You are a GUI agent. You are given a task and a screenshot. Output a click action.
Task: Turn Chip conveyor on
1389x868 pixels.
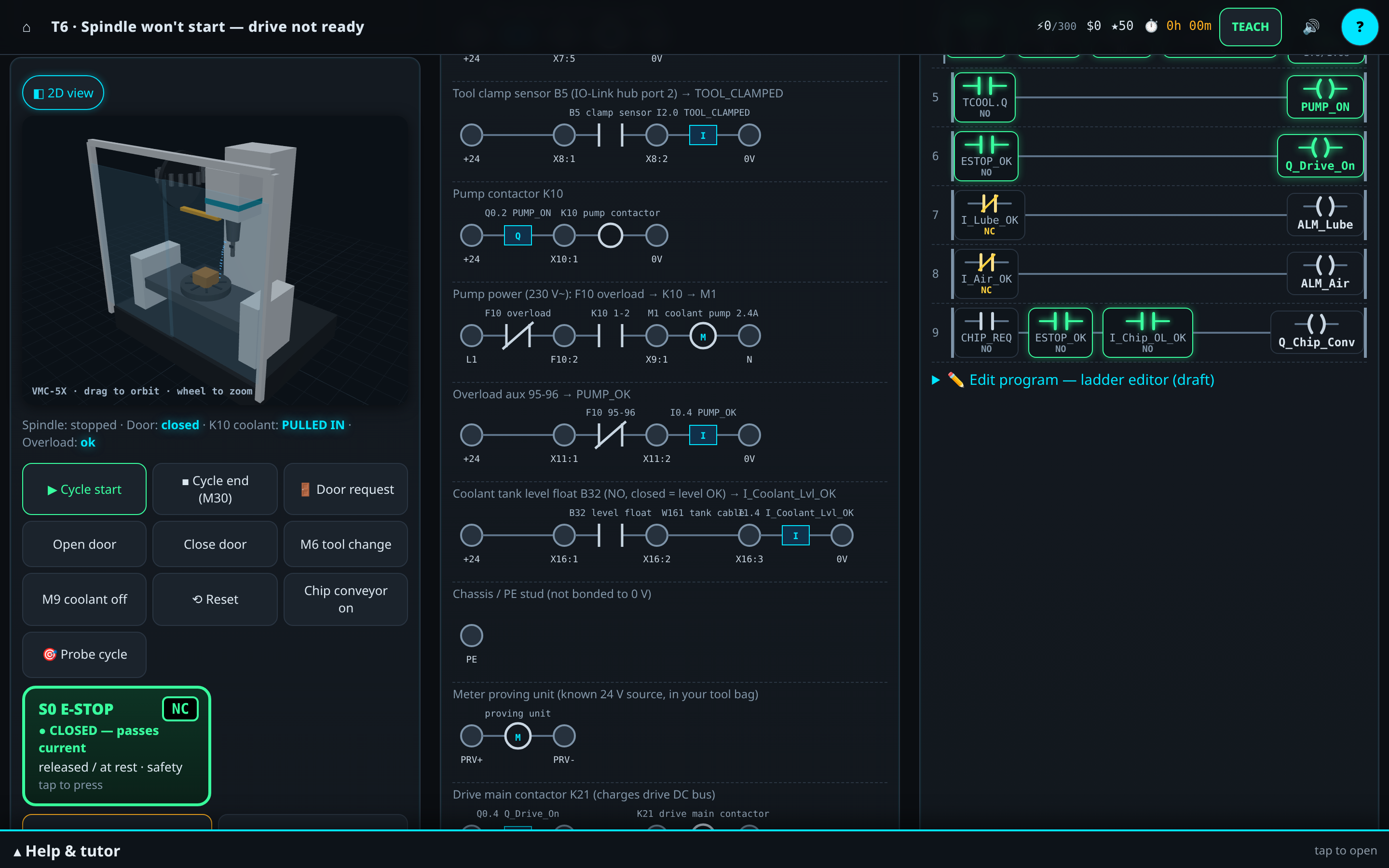[345, 599]
